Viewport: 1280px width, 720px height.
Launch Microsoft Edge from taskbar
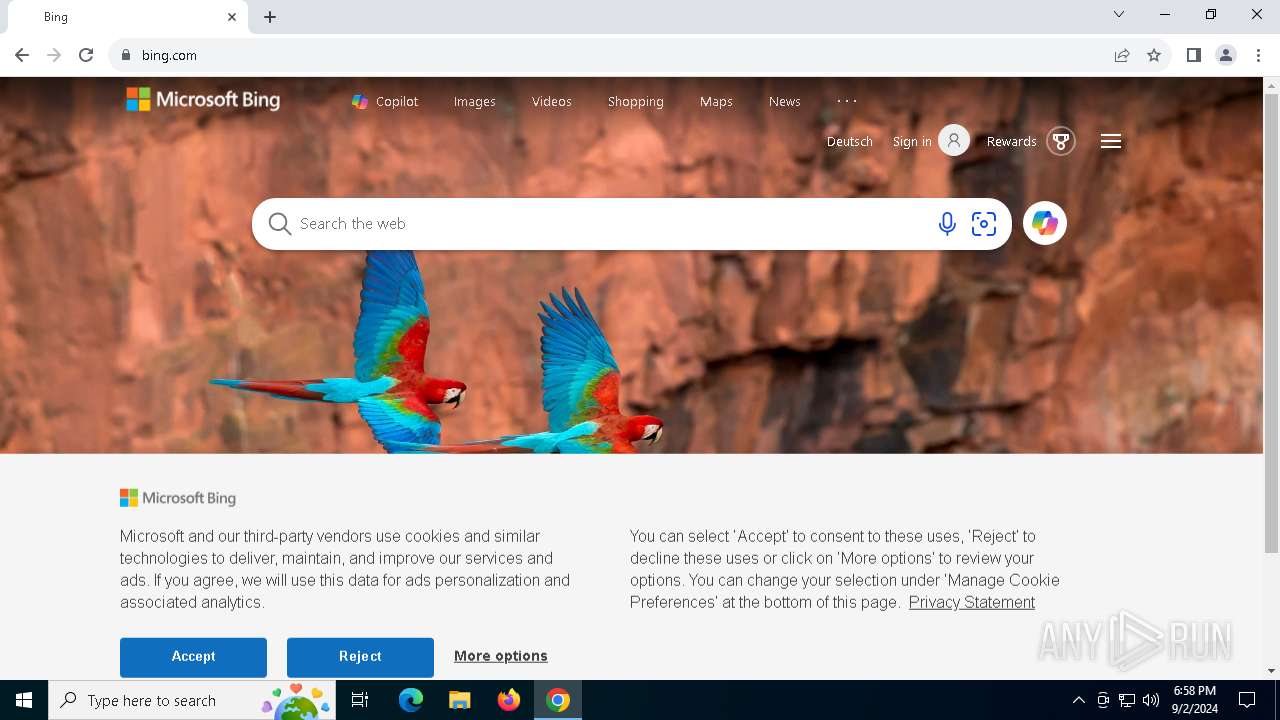(x=411, y=700)
